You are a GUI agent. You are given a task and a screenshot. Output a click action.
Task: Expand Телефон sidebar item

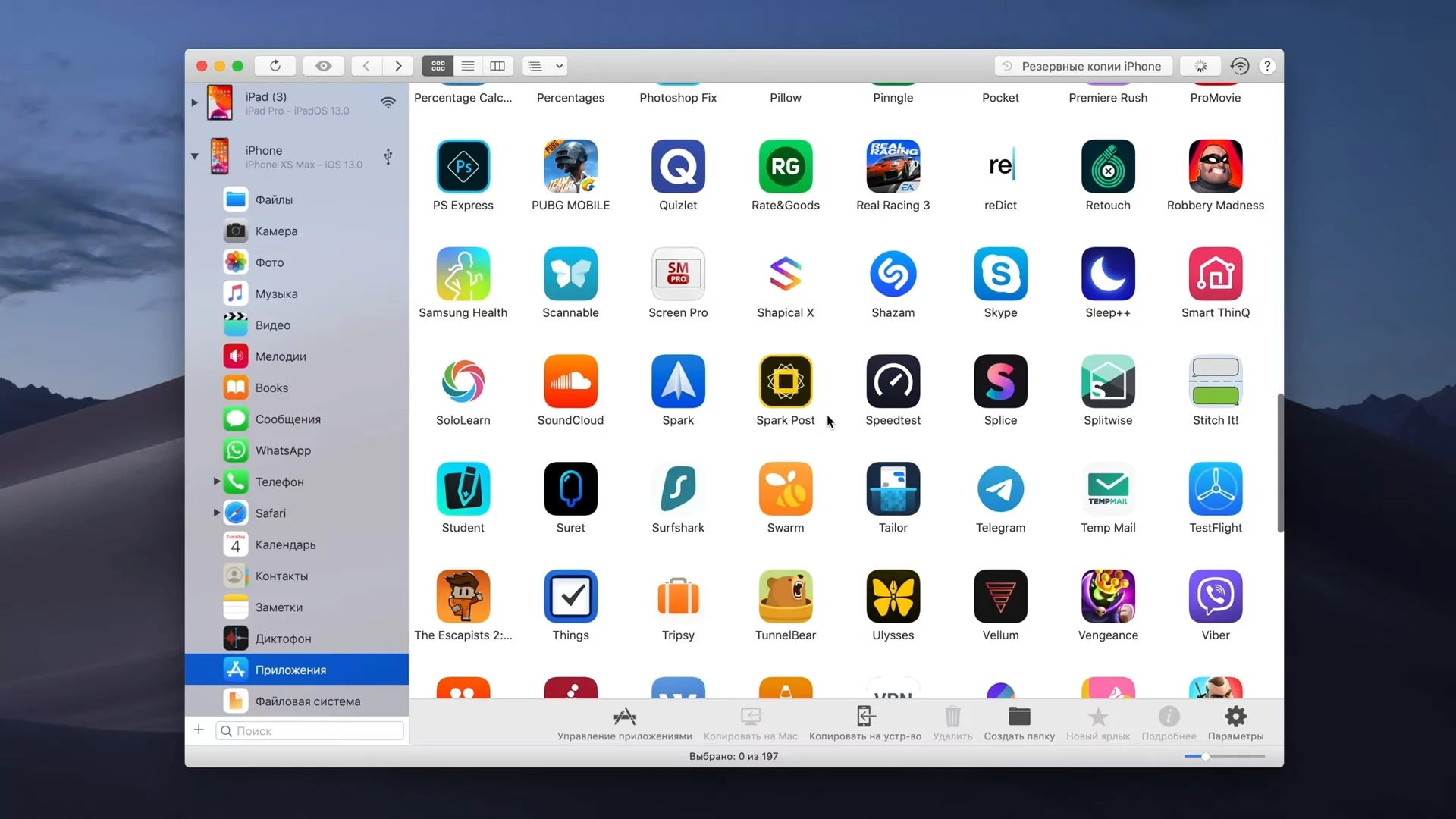pyautogui.click(x=215, y=481)
